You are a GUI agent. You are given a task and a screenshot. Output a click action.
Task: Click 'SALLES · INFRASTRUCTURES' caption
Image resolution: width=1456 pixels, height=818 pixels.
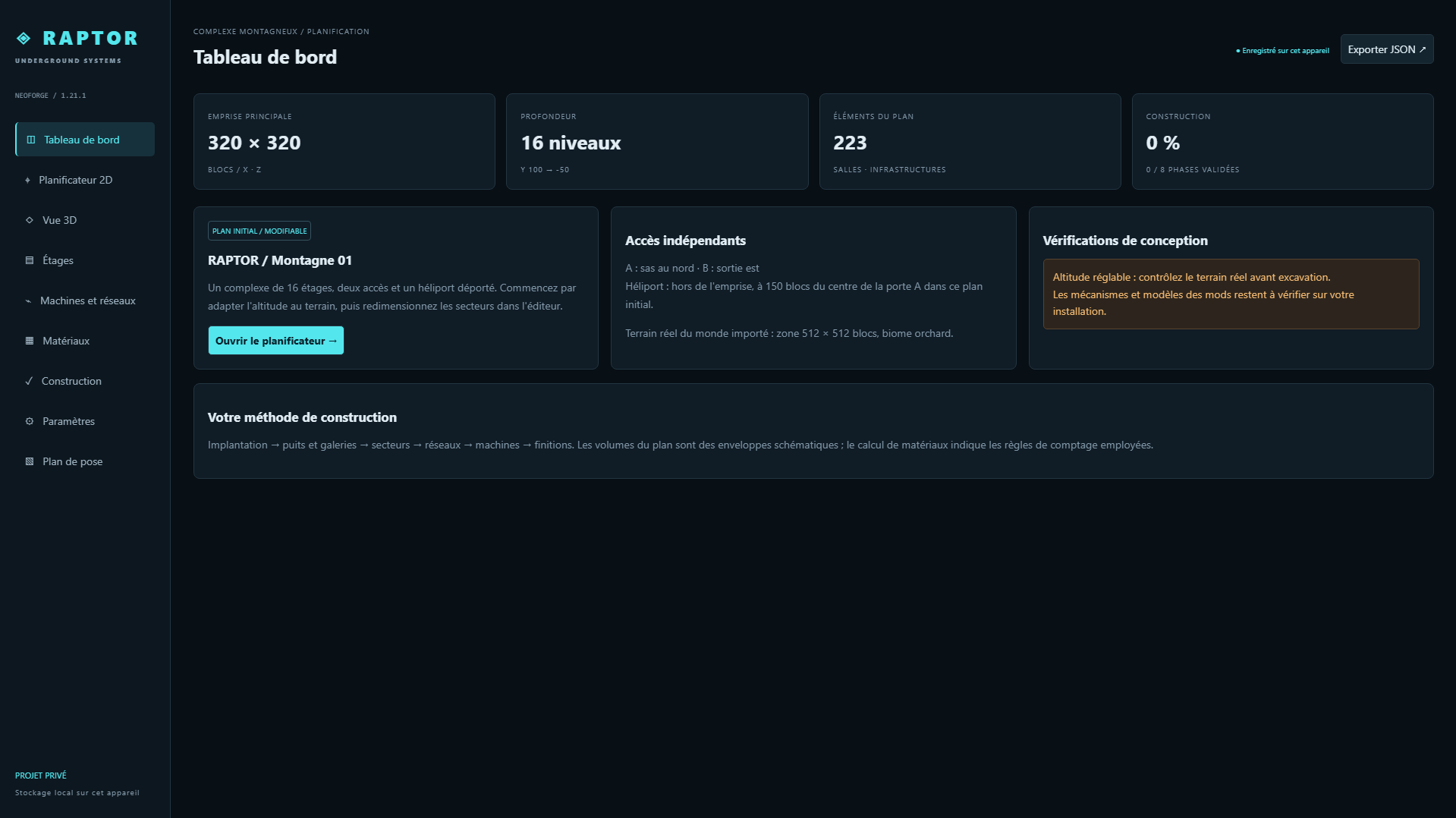tap(889, 170)
